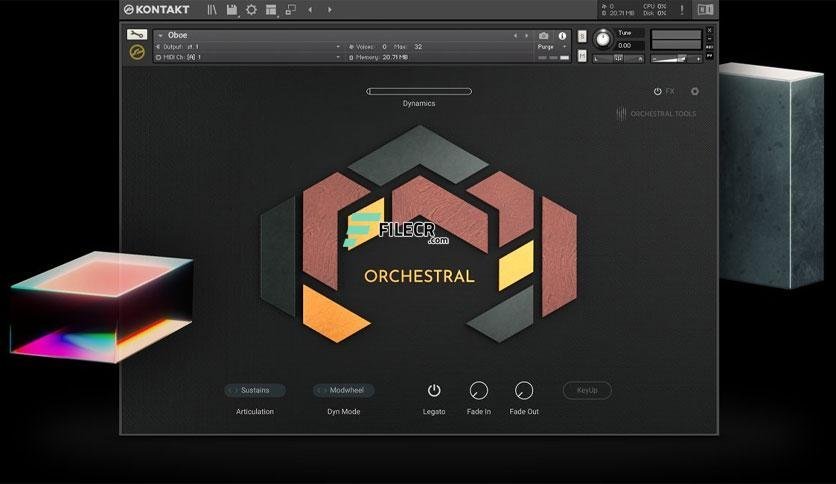Viewport: 836px width, 484px height.
Task: Click the CPU 0% meter readout
Action: (x=655, y=6)
